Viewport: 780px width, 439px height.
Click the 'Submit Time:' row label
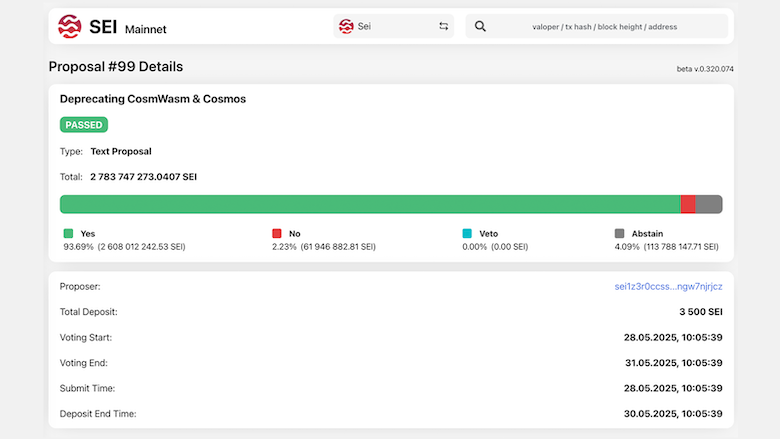[x=87, y=388]
